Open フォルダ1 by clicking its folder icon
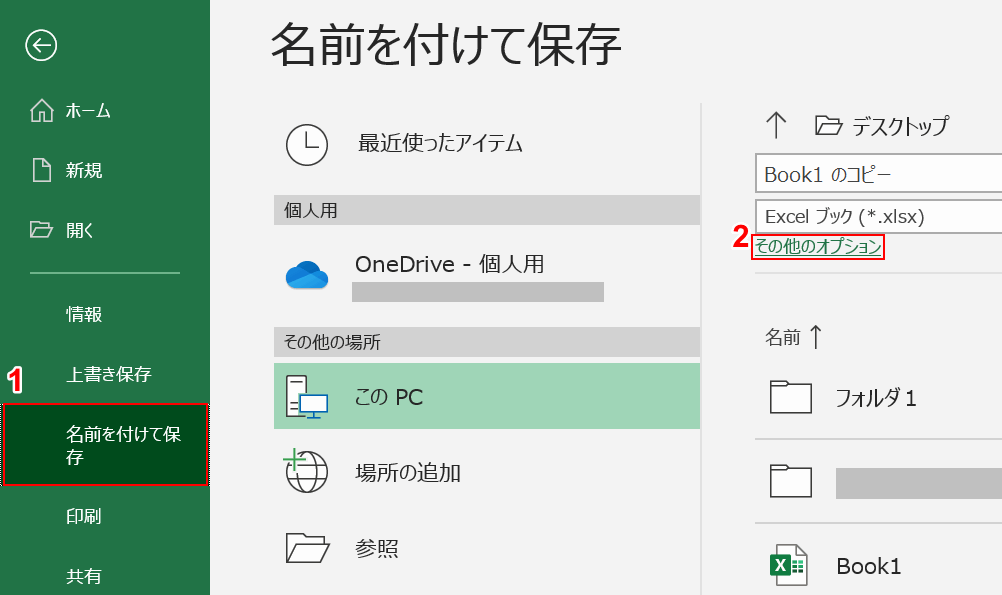 [x=790, y=397]
